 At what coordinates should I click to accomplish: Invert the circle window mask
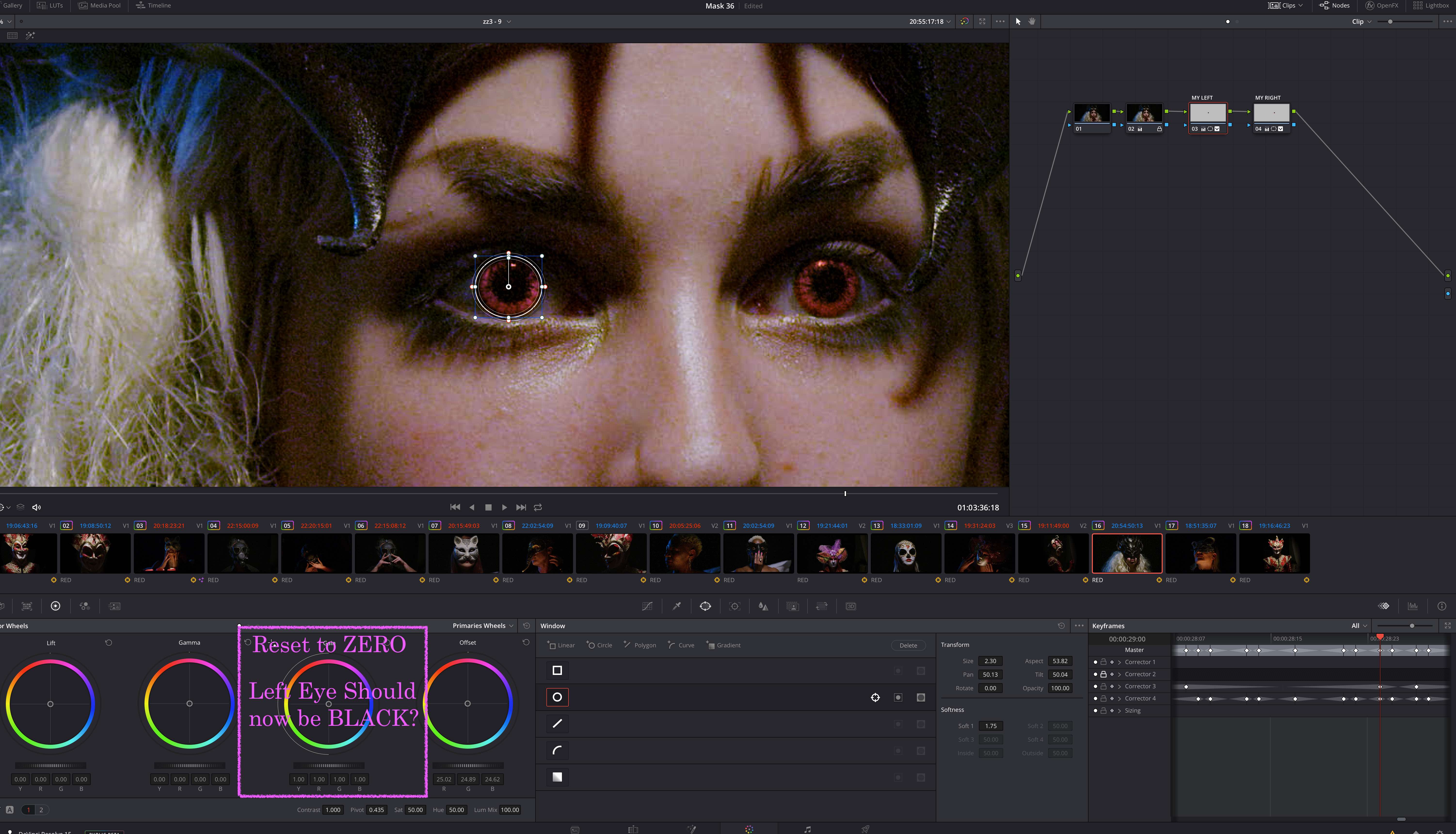[x=898, y=698]
